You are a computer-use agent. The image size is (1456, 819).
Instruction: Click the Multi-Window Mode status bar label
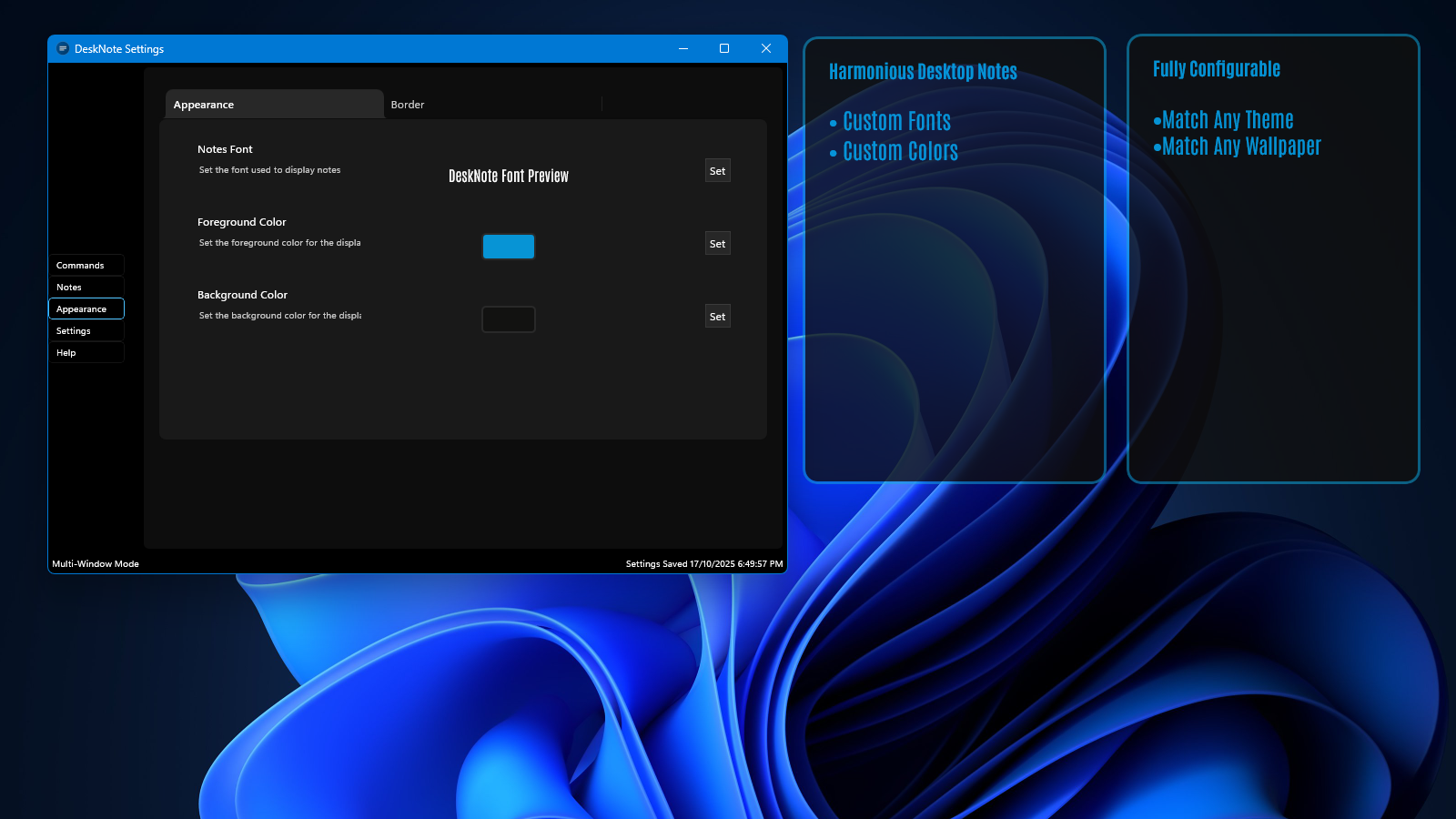pos(95,563)
